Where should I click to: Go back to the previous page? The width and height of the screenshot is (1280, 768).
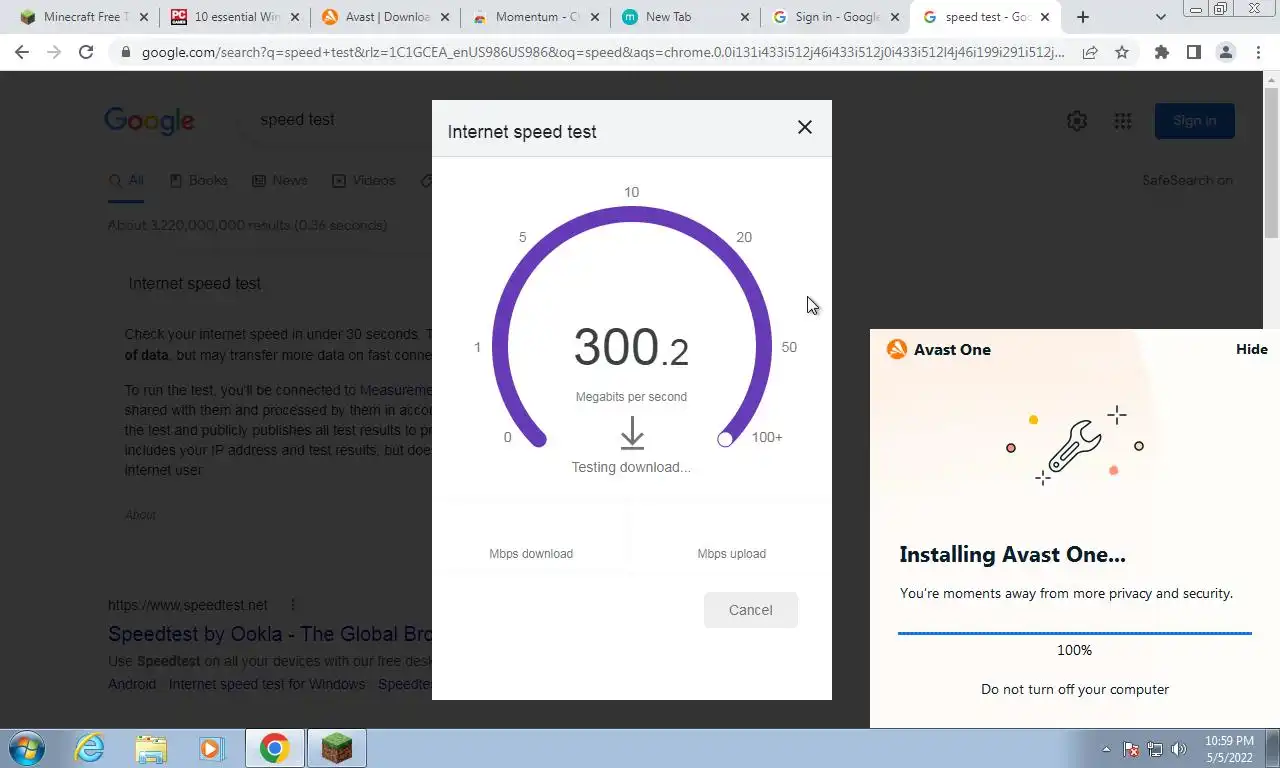pyautogui.click(x=22, y=52)
